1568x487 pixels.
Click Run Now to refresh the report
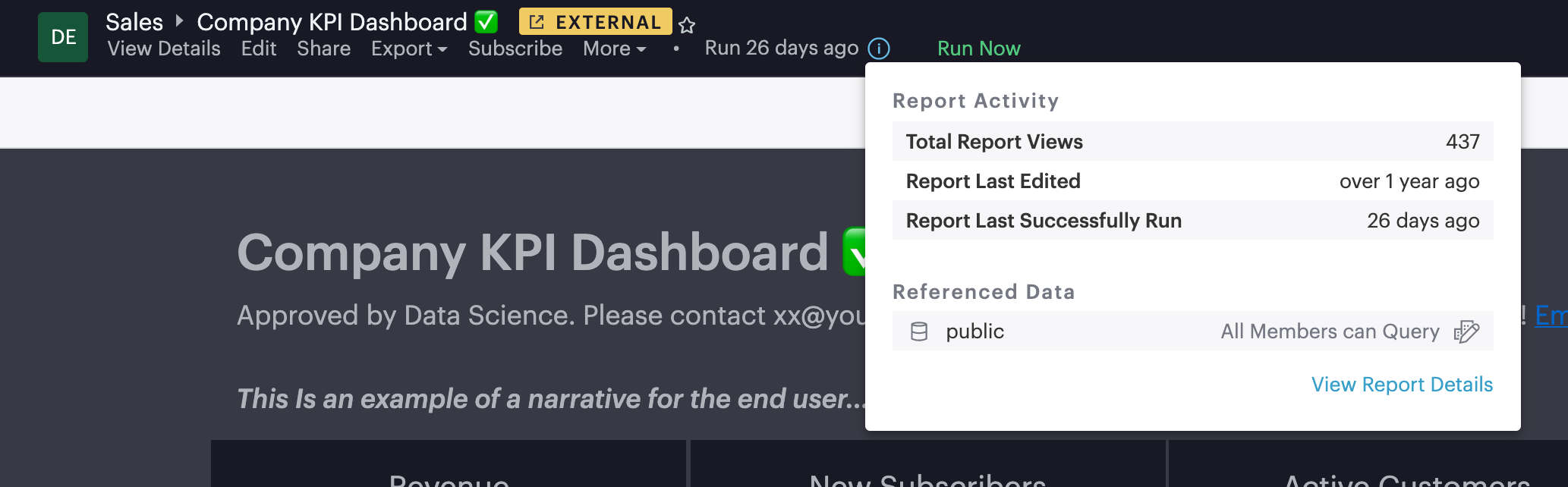pos(979,48)
